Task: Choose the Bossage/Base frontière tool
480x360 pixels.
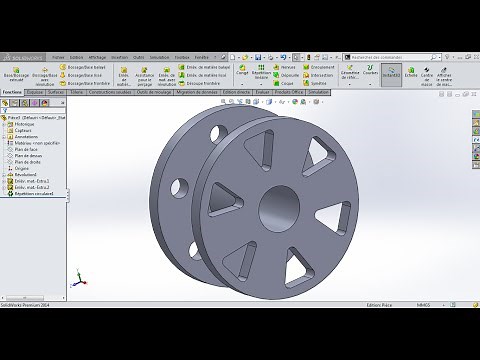Action: click(x=85, y=83)
